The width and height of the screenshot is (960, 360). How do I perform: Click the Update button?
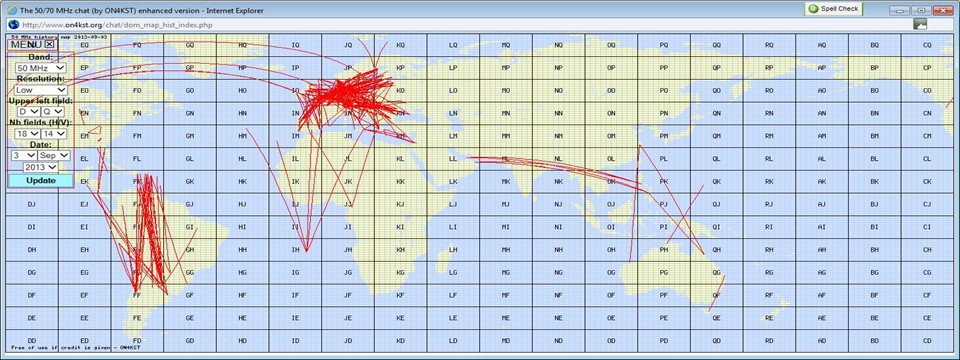coord(40,181)
